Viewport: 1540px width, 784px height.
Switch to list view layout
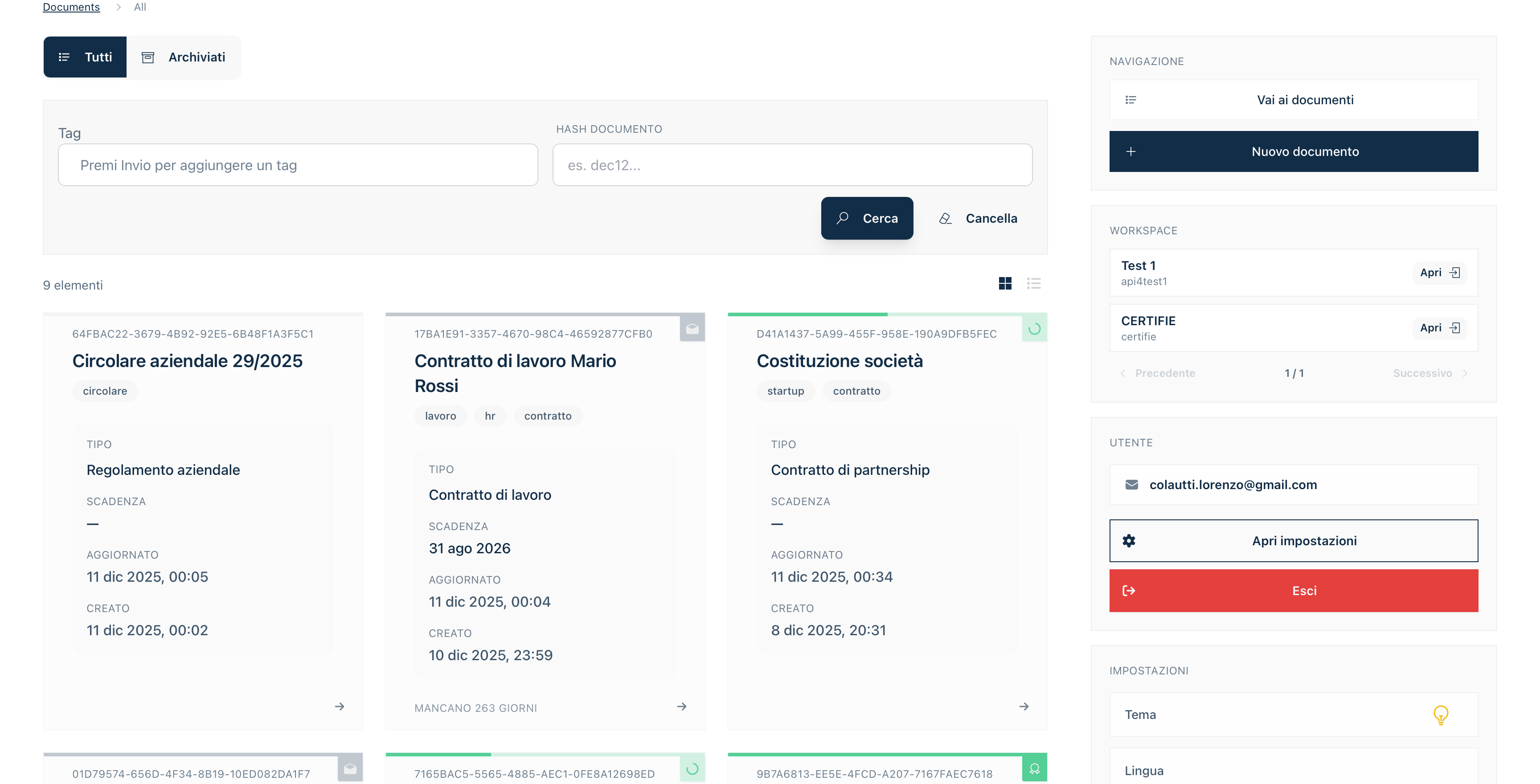click(x=1034, y=283)
